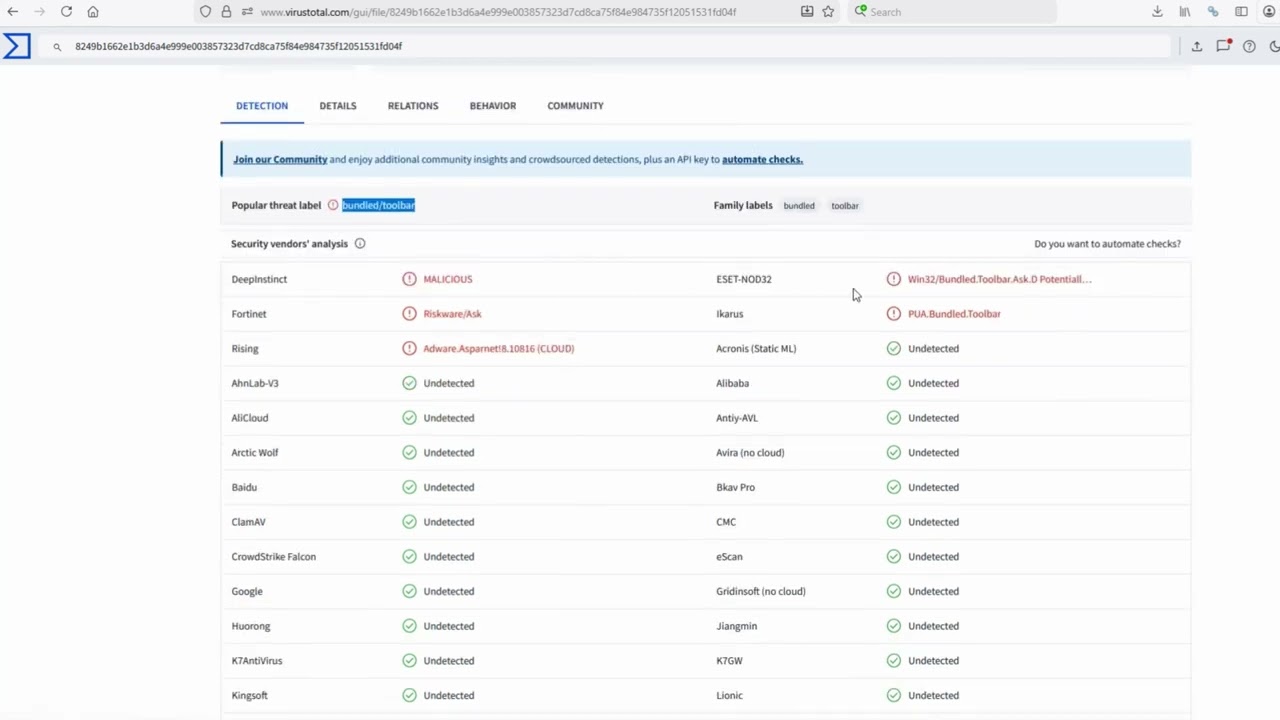Viewport: 1280px width, 720px height.
Task: Click the Huorong vendor name
Action: point(251,626)
